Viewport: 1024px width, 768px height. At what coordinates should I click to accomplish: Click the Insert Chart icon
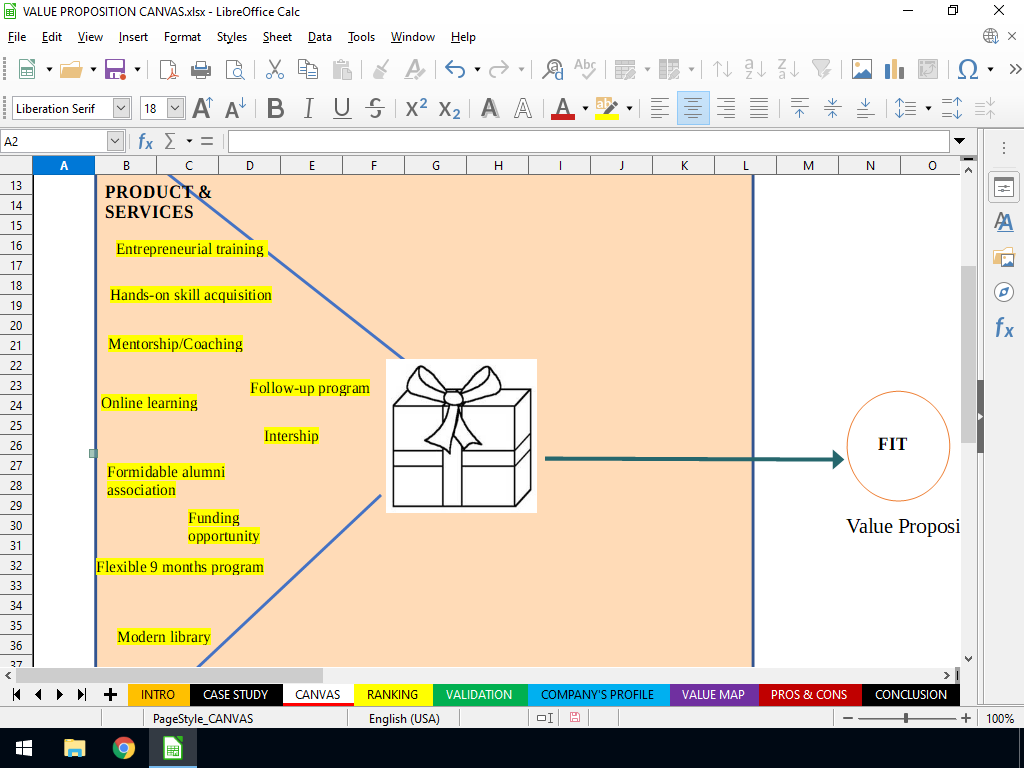894,69
